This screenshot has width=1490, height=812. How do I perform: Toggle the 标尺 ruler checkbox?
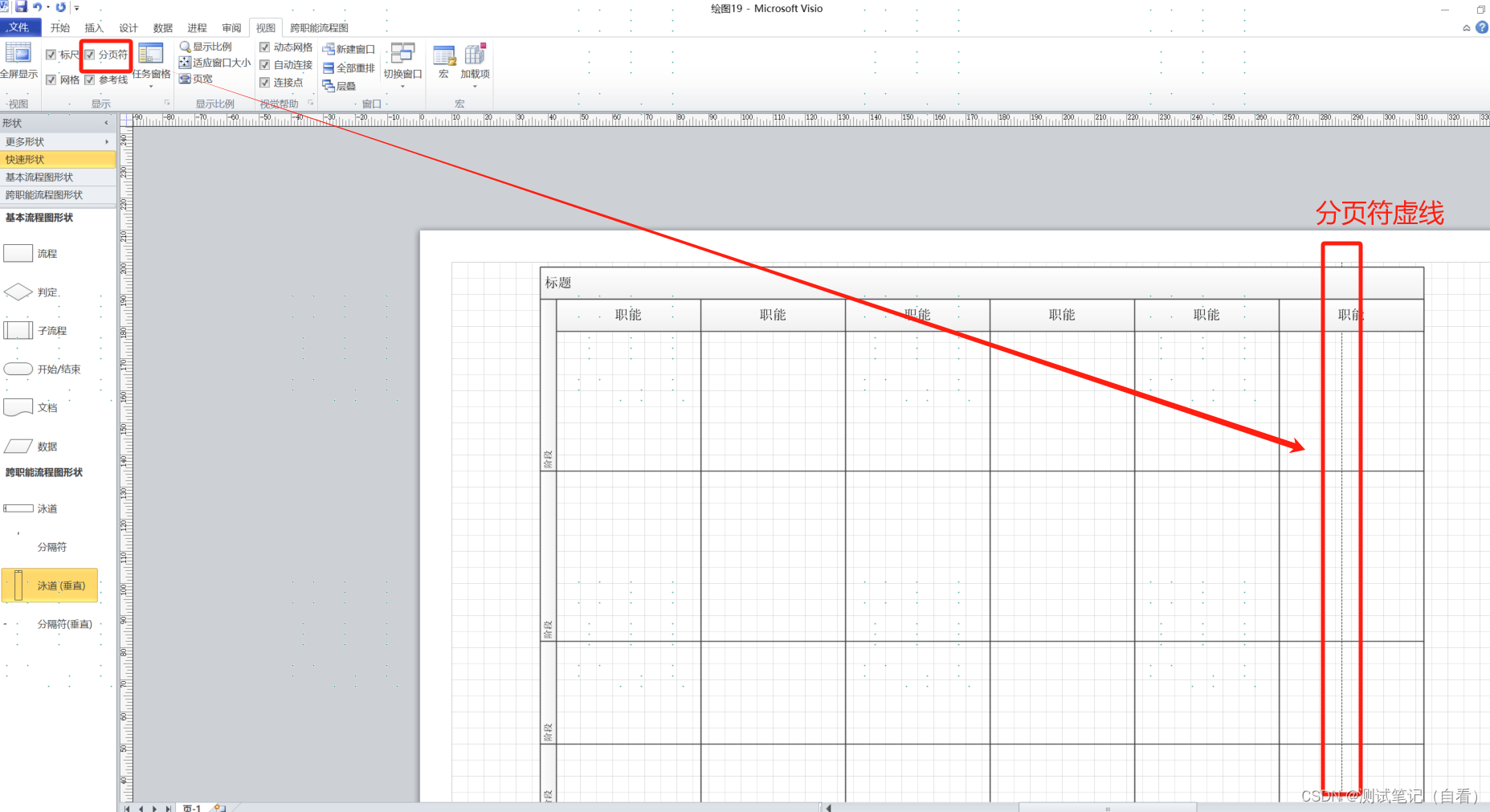(x=51, y=55)
